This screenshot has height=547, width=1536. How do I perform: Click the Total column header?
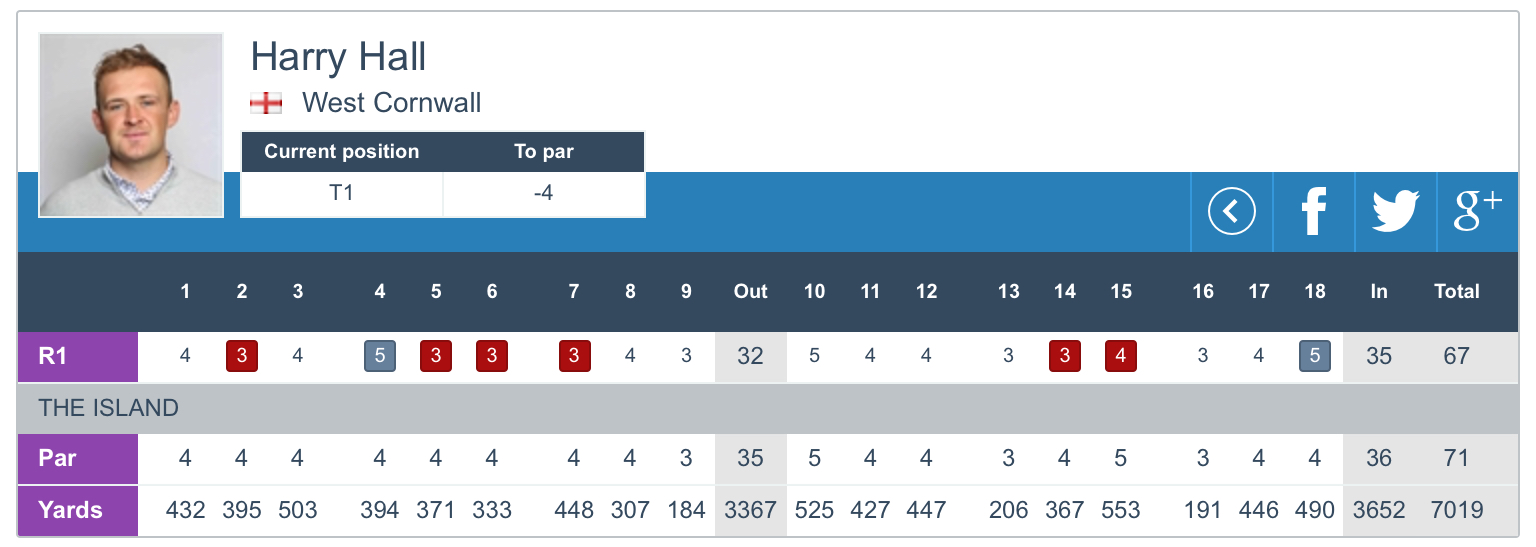pos(1456,291)
